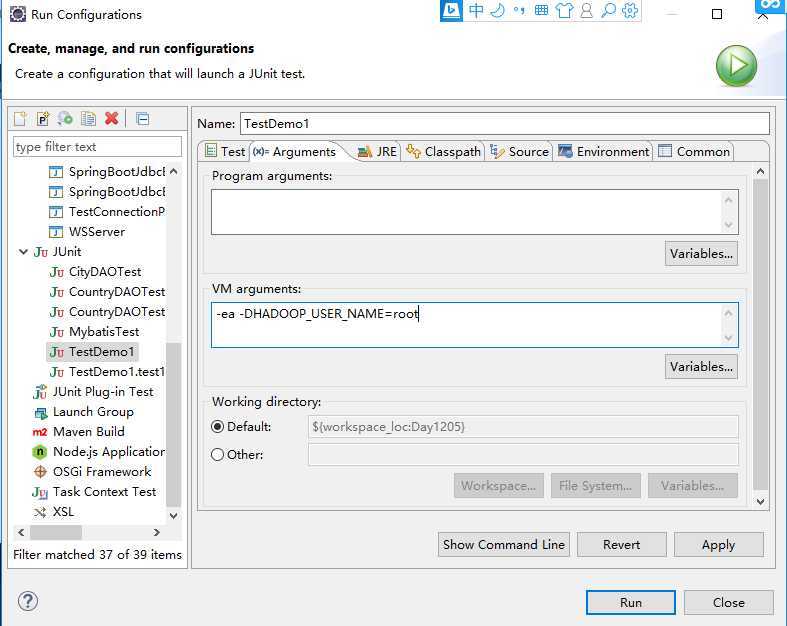Image resolution: width=787 pixels, height=626 pixels.
Task: Select Other working directory radio button
Action: tap(217, 455)
